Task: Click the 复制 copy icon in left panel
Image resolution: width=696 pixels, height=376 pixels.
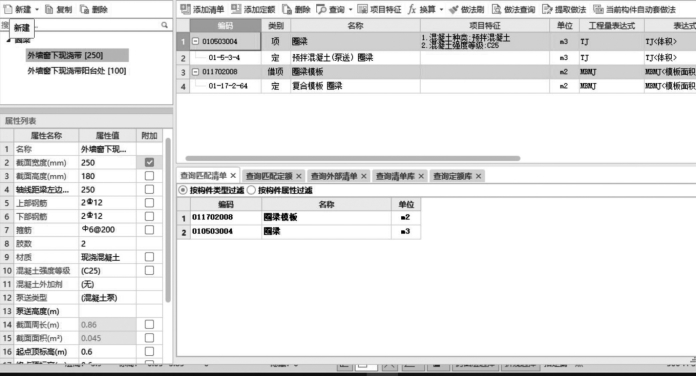Action: coord(49,9)
